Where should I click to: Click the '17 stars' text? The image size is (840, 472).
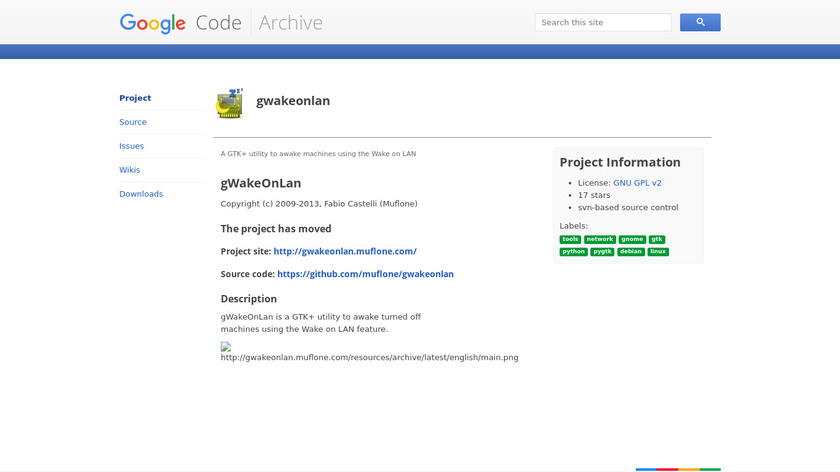click(x=594, y=195)
